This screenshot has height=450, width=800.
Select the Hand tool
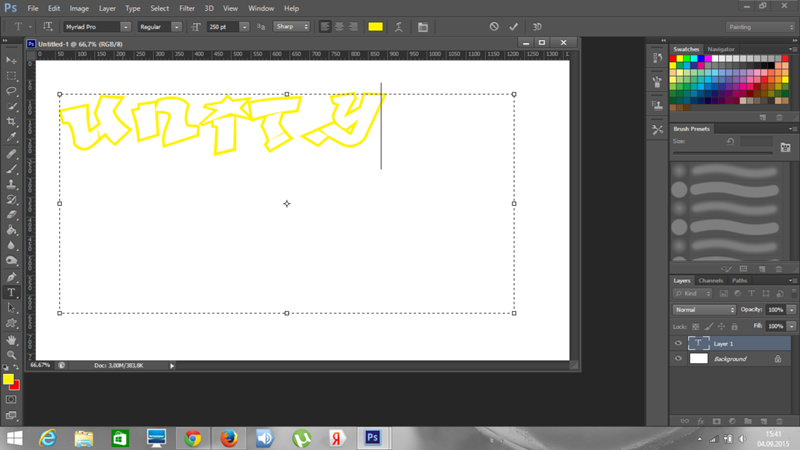[x=11, y=340]
